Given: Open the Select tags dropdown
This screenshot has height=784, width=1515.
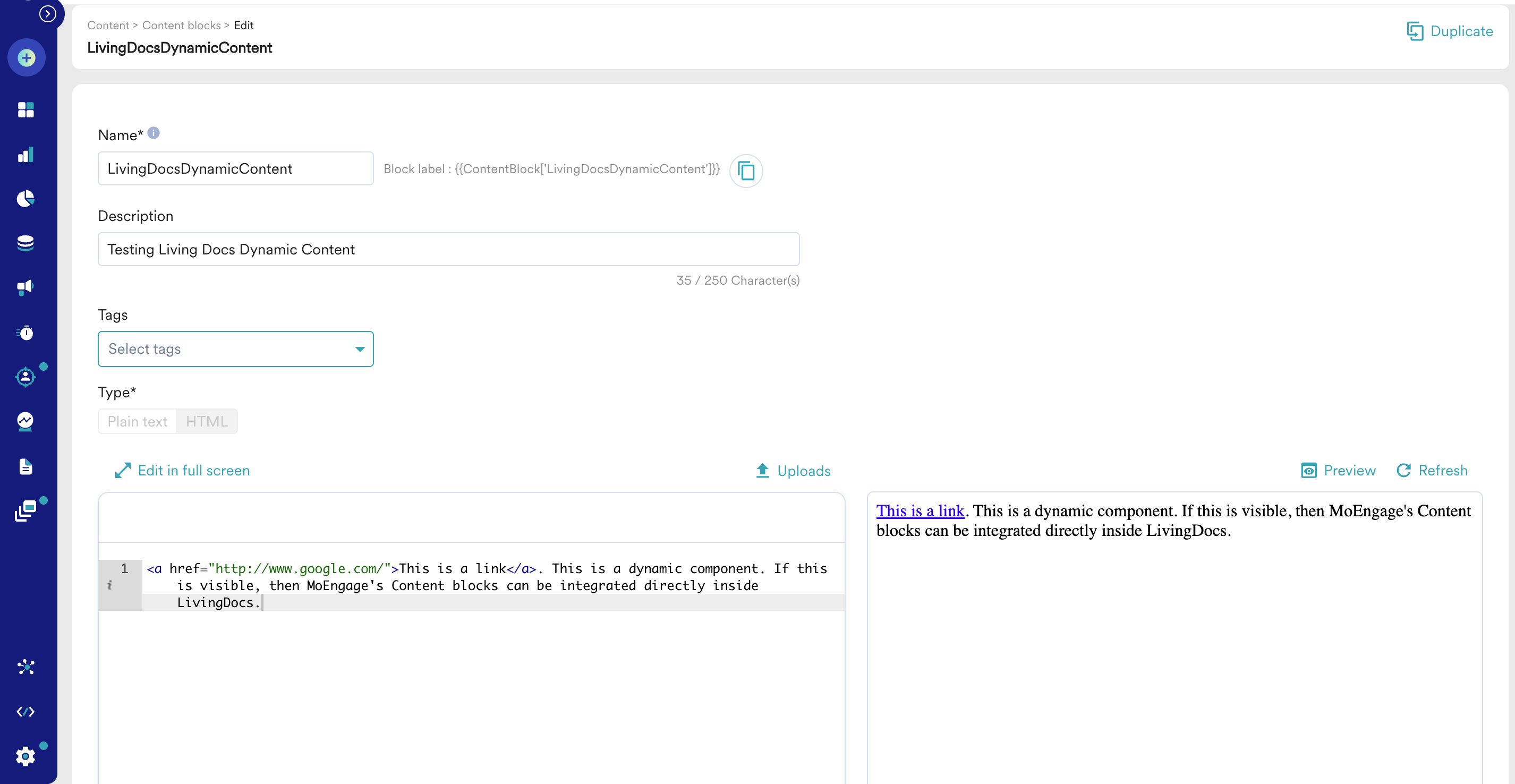Looking at the screenshot, I should coord(236,349).
